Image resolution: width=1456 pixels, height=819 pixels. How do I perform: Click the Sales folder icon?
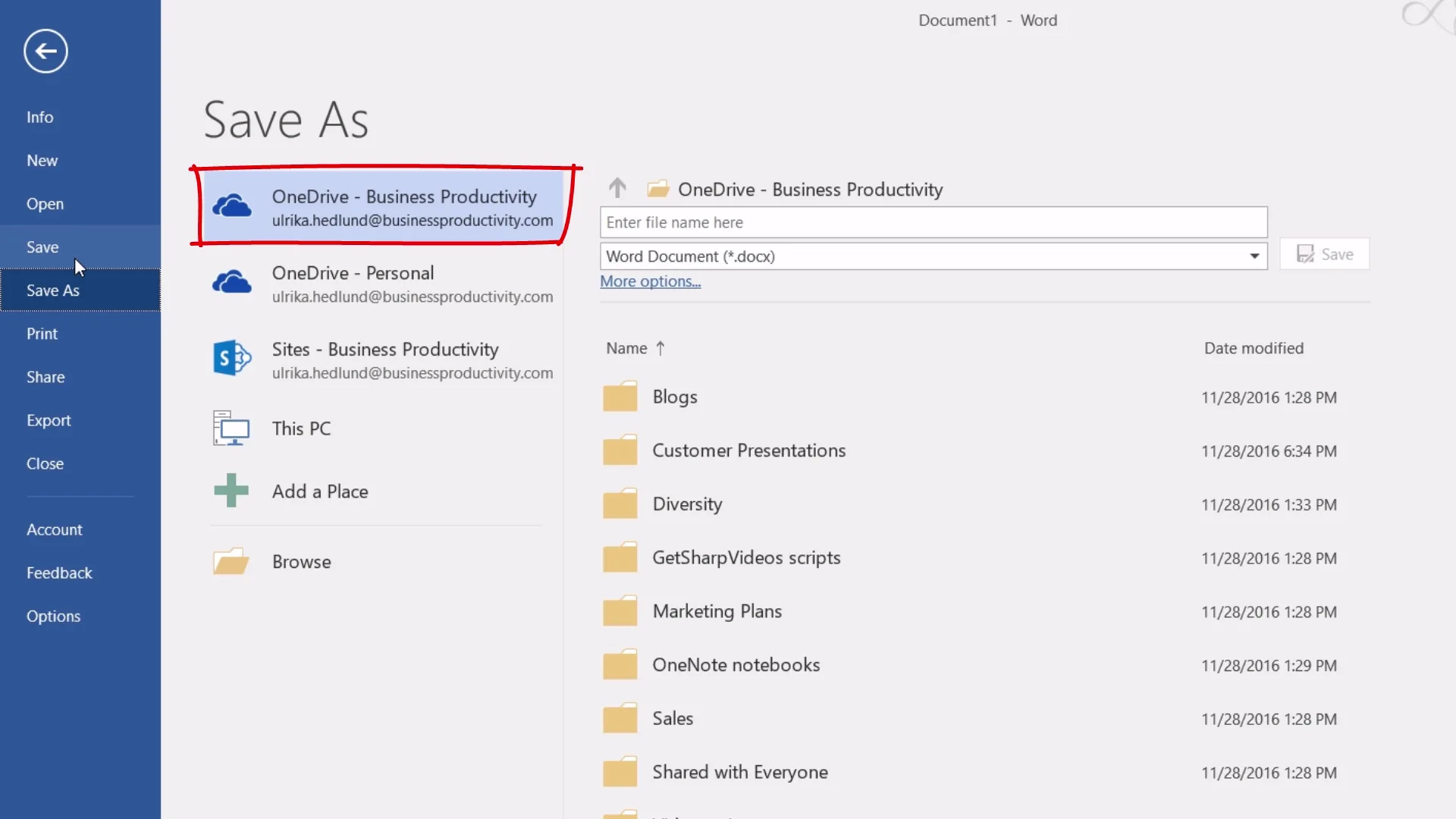point(620,717)
